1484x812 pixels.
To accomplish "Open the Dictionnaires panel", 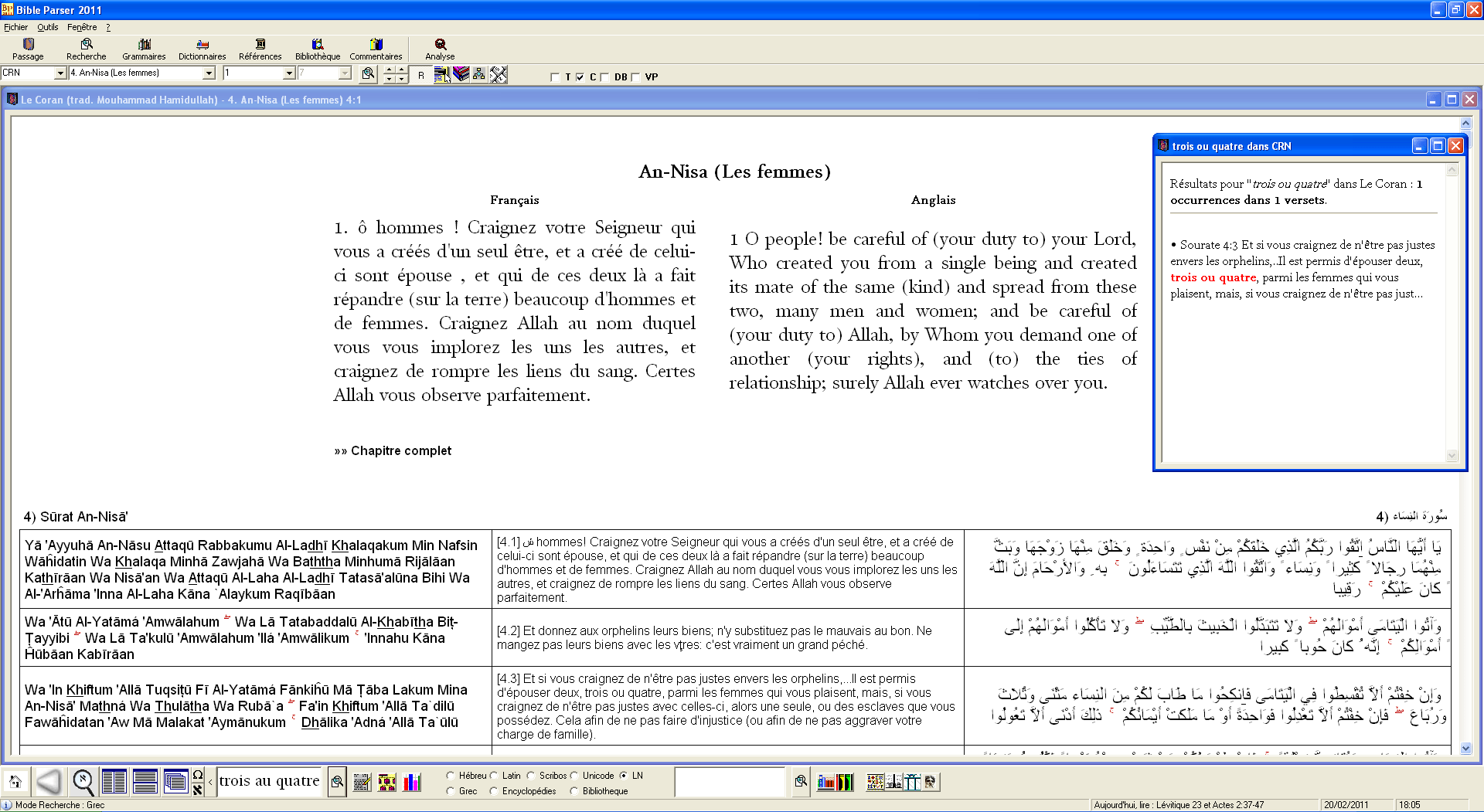I will (202, 48).
